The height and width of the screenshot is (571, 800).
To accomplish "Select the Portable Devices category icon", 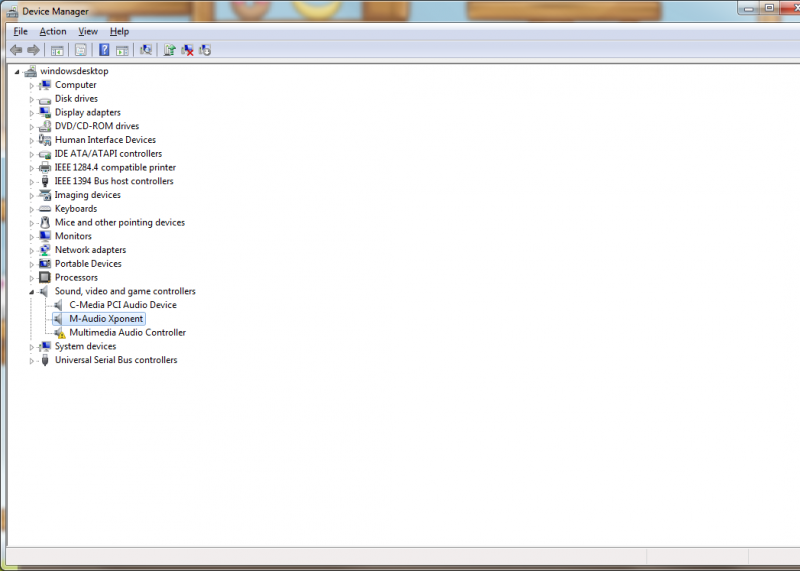I will [45, 264].
